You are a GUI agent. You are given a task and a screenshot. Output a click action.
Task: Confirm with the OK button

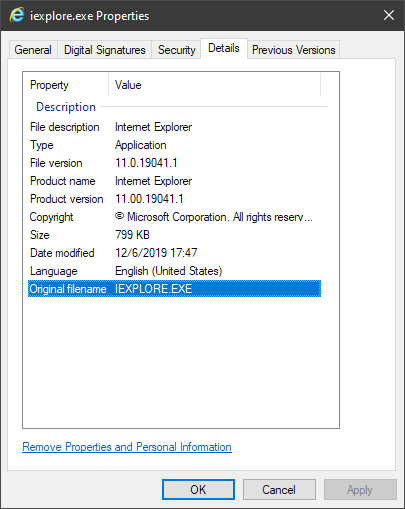[x=198, y=490]
